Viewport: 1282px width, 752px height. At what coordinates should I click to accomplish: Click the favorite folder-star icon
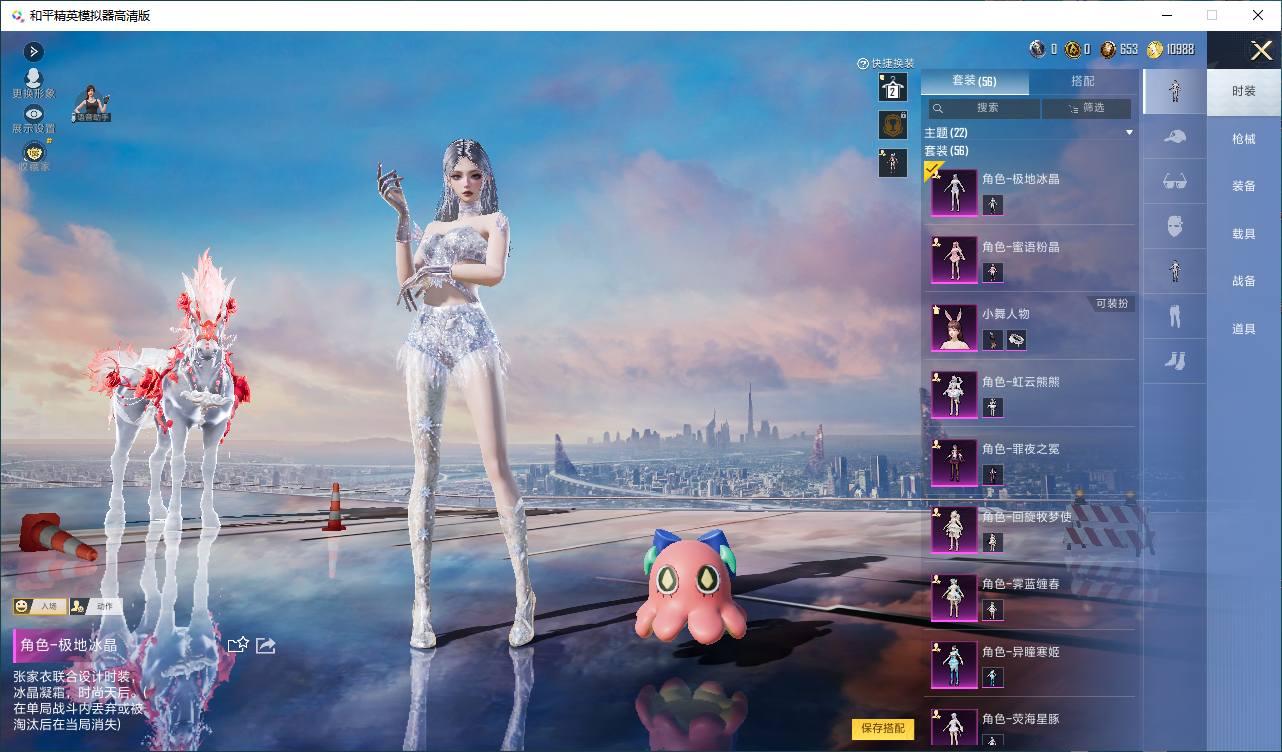[238, 645]
